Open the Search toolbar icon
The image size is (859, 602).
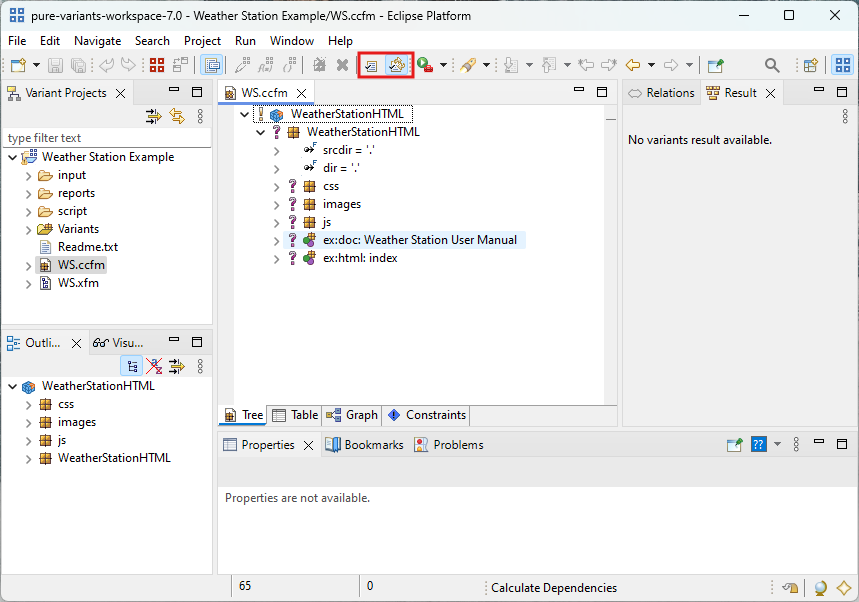point(772,64)
